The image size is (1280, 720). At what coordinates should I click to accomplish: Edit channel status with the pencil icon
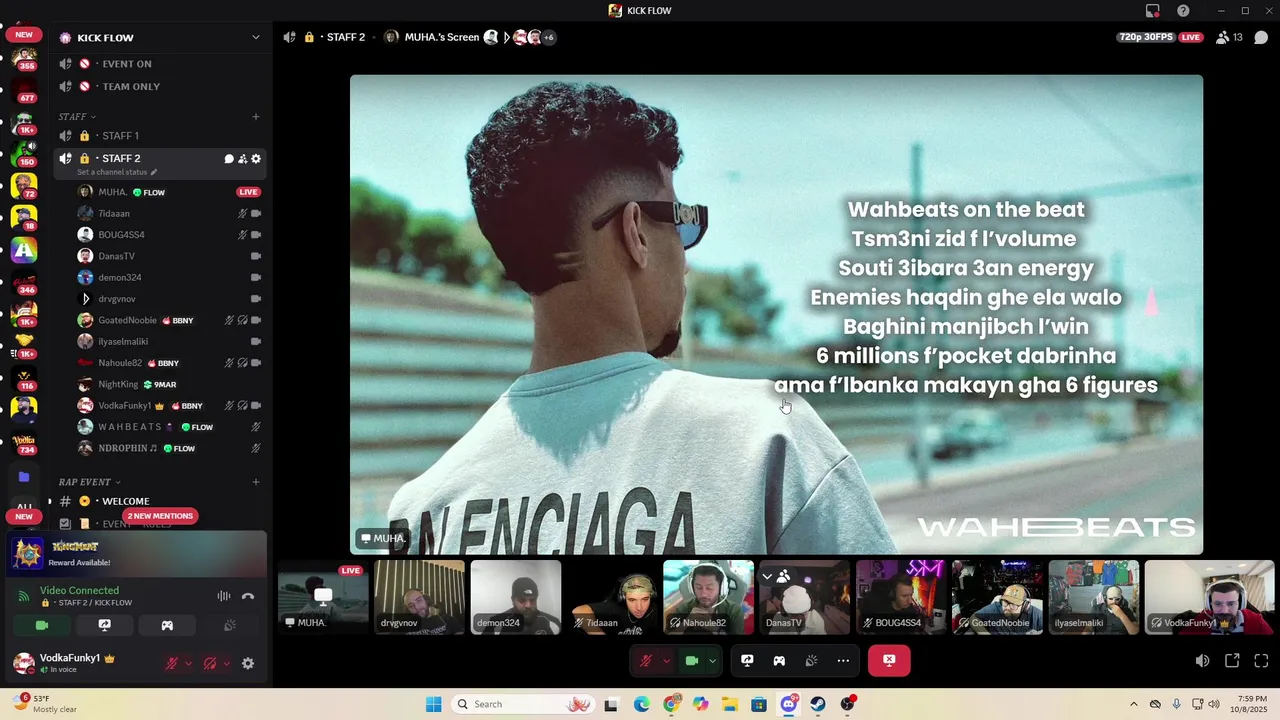point(153,172)
